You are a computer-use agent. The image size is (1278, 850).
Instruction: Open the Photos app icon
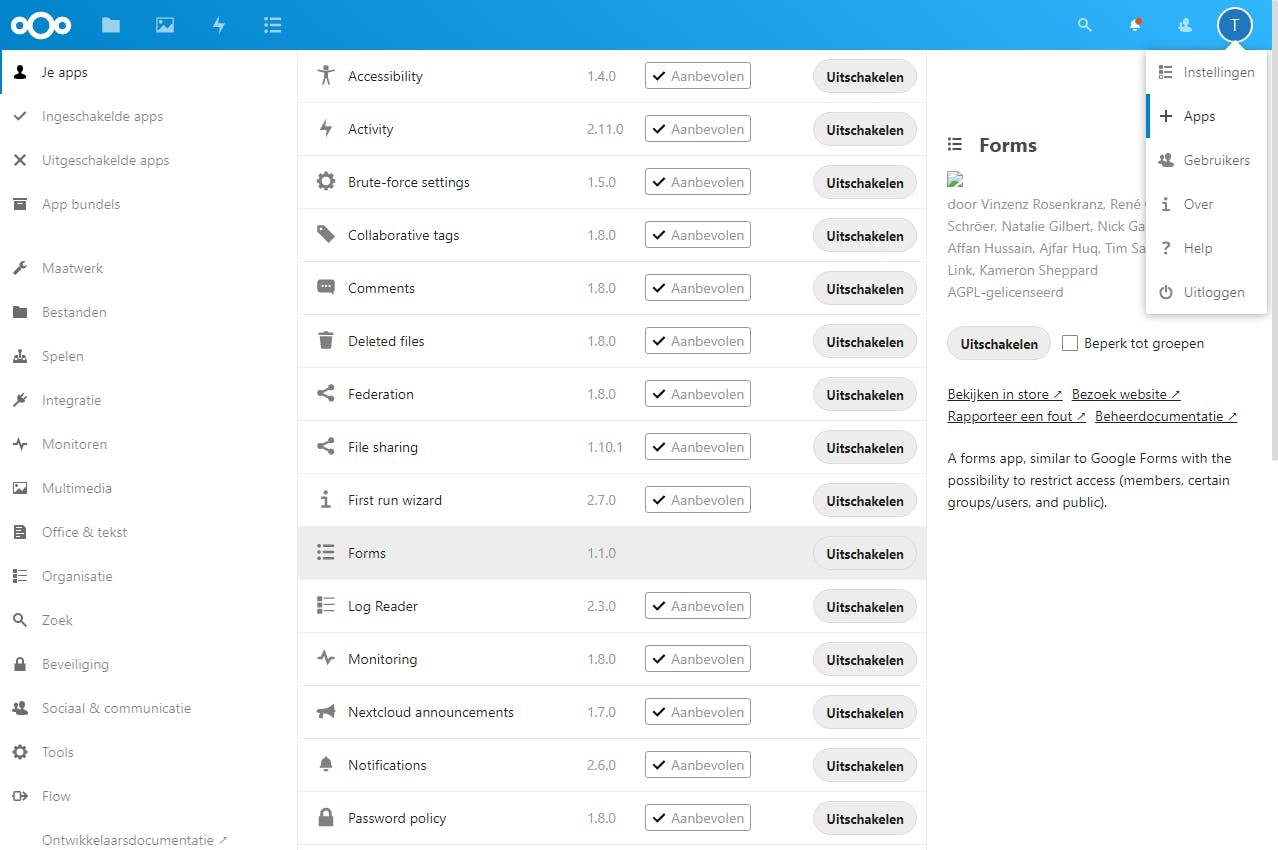tap(165, 25)
